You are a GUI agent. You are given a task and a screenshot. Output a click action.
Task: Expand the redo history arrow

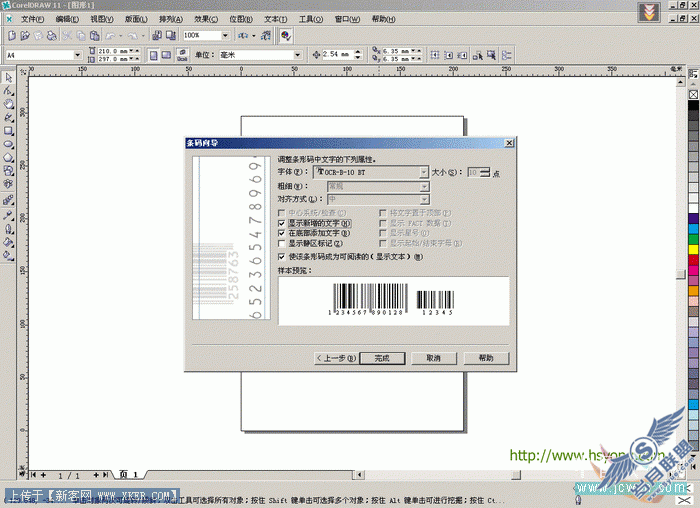tap(143, 36)
